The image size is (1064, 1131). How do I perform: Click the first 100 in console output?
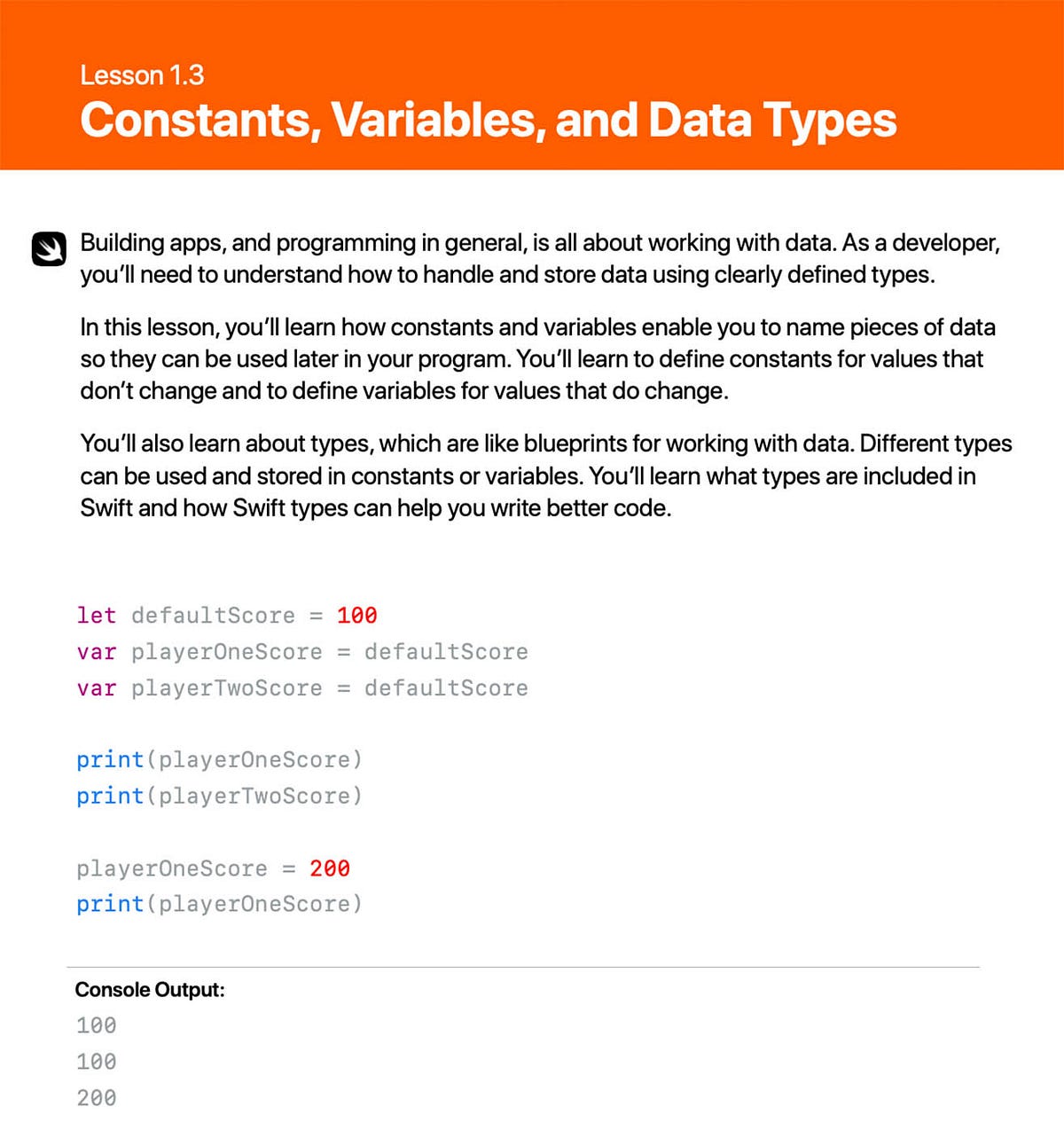96,1025
